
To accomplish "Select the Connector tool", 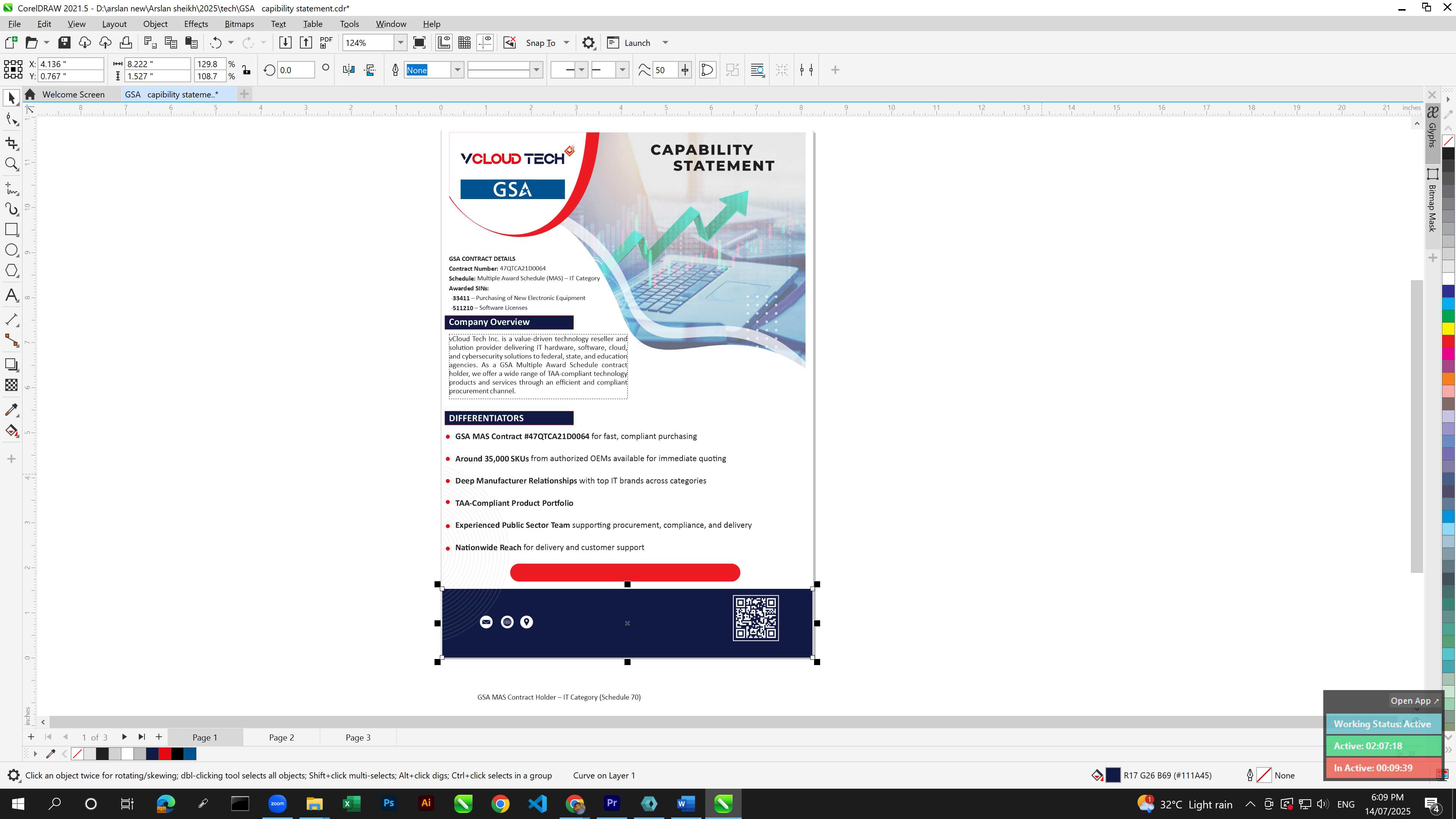I will pyautogui.click(x=11, y=340).
